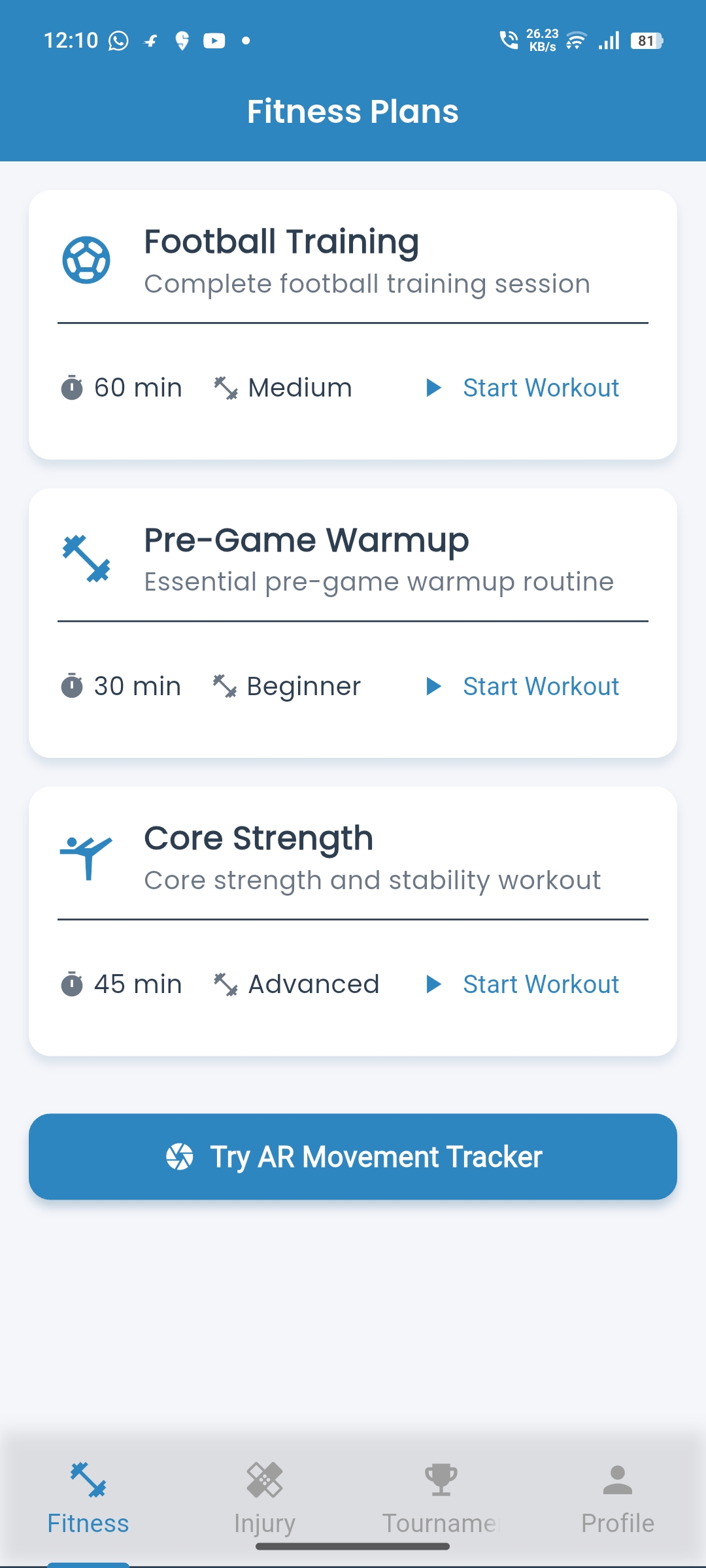Image resolution: width=706 pixels, height=1568 pixels.
Task: Tap the soccer ball icon on Football Training
Action: [x=86, y=260]
